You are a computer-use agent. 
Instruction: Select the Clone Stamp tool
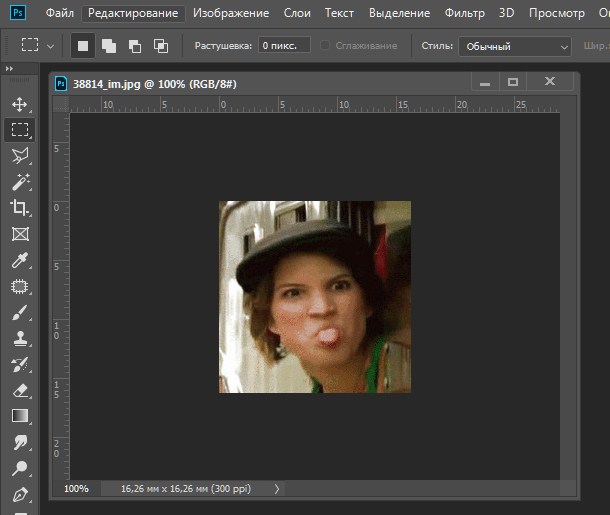point(19,338)
